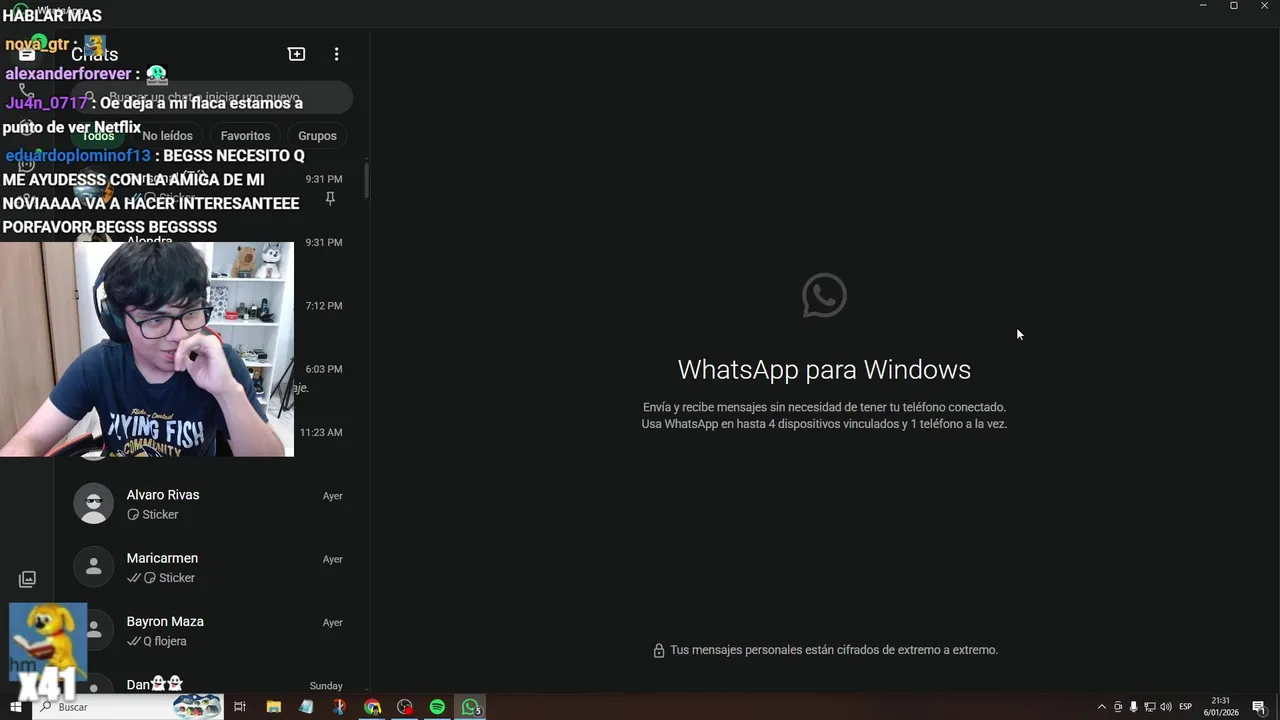Viewport: 1280px width, 720px height.
Task: Click the end-to-end encryption notice text
Action: (834, 650)
